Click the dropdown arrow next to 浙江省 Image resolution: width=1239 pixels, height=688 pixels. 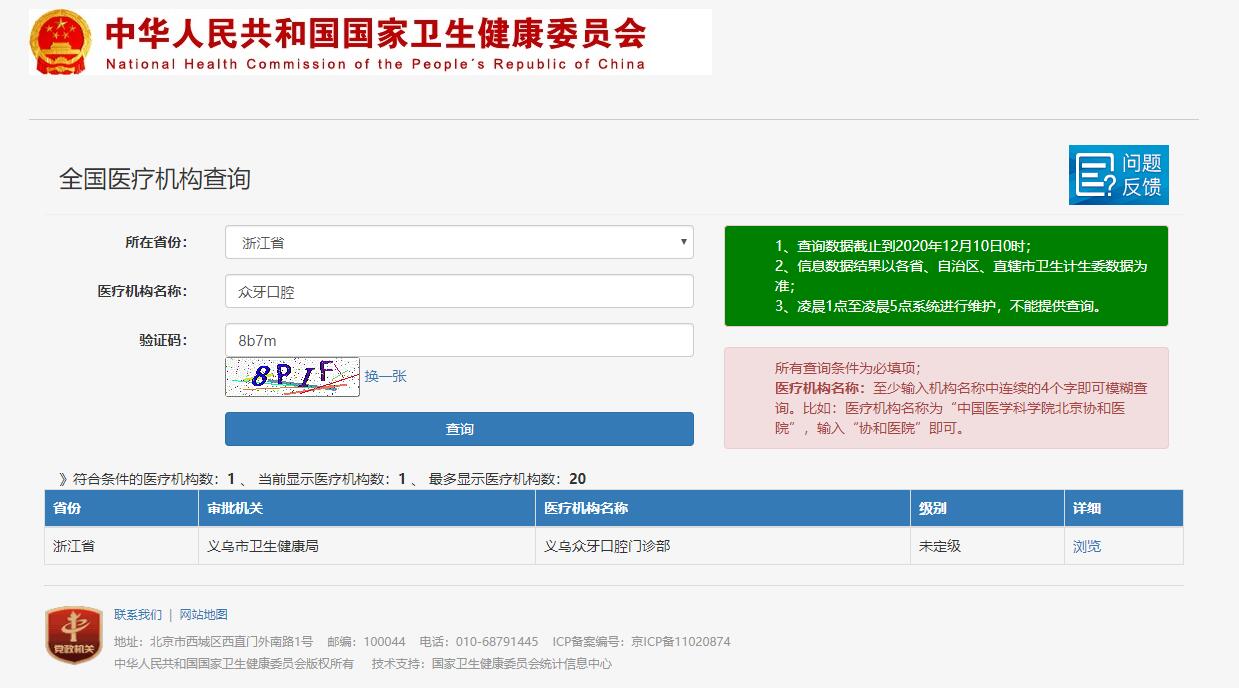pos(683,242)
